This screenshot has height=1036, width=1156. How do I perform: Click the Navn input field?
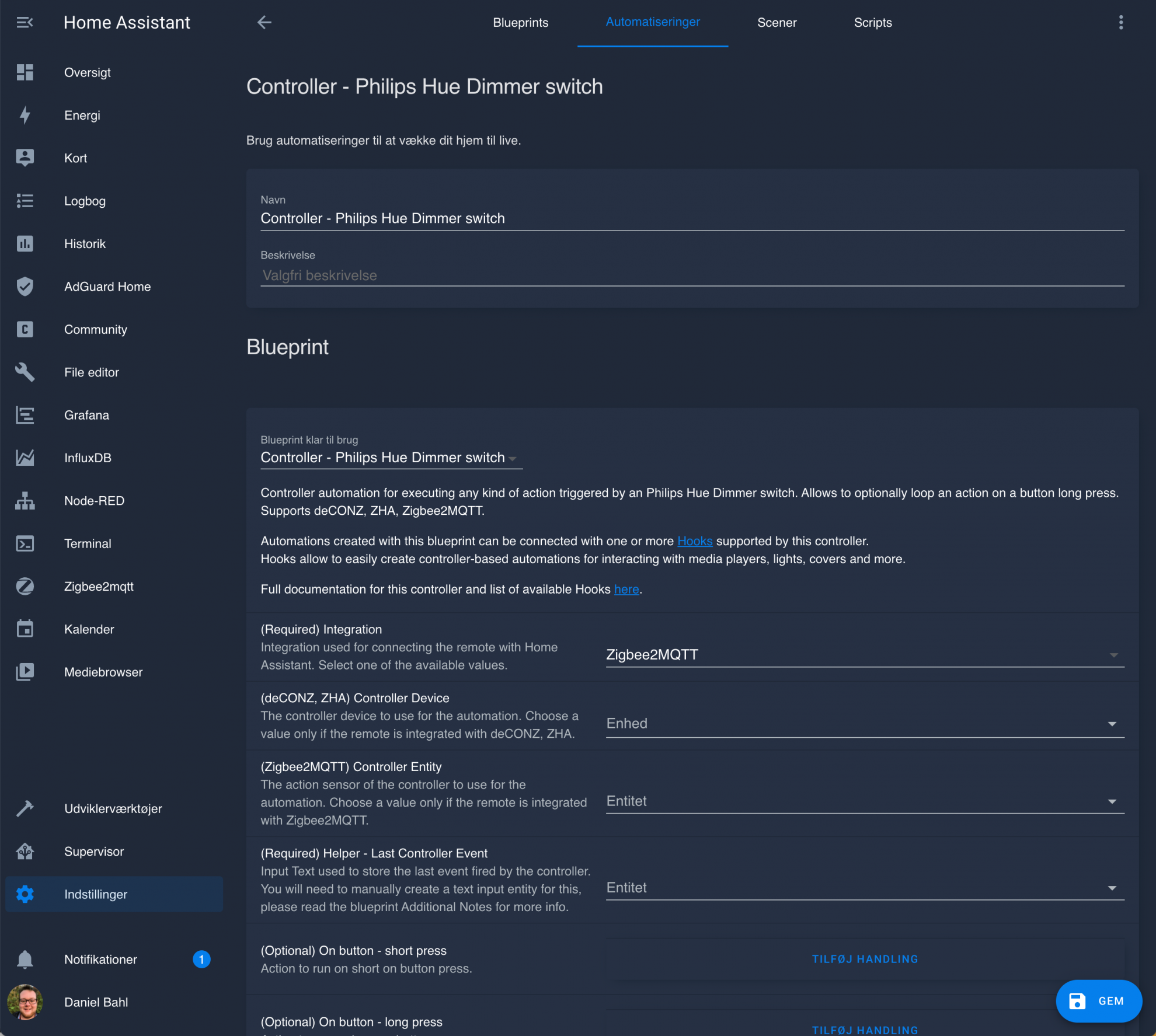pos(692,218)
